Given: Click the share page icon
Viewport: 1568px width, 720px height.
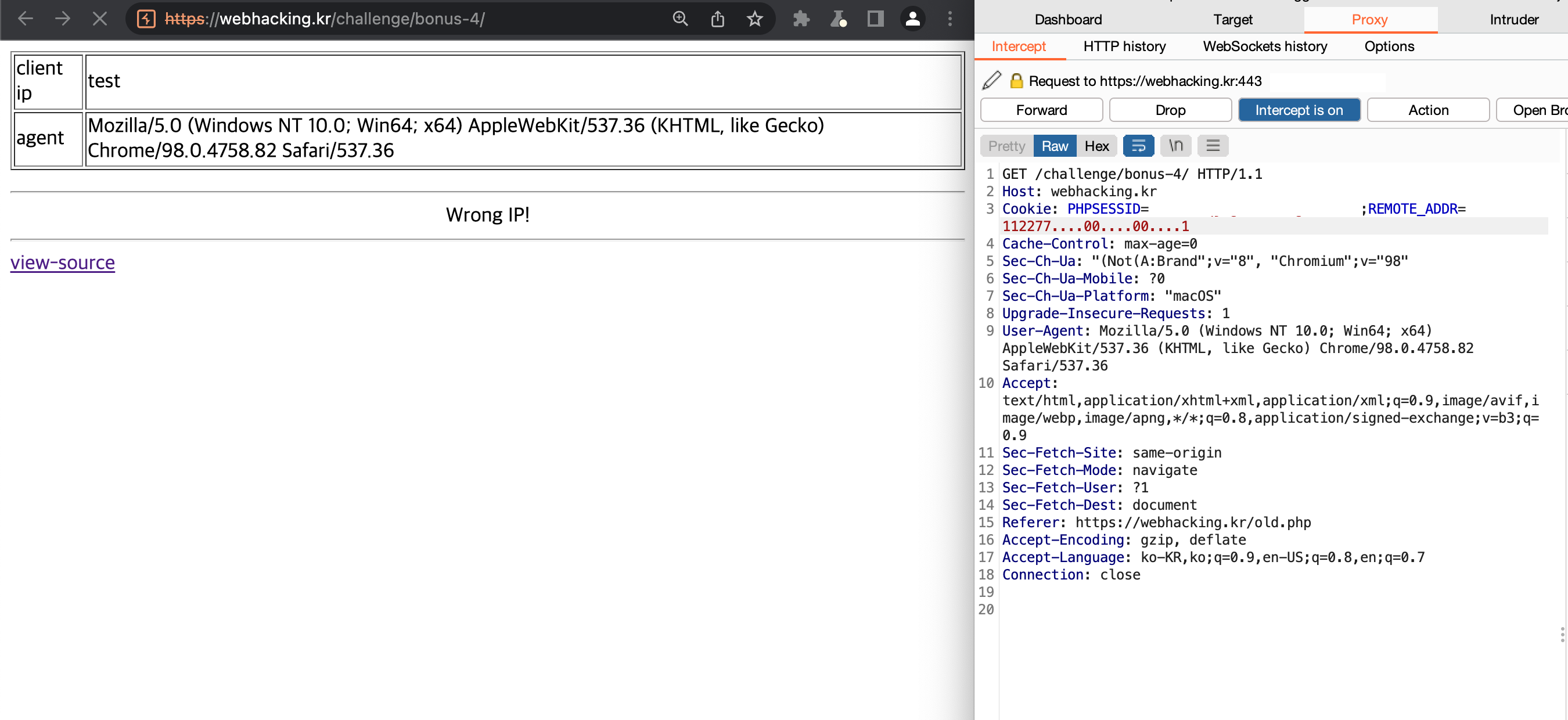Looking at the screenshot, I should tap(718, 19).
